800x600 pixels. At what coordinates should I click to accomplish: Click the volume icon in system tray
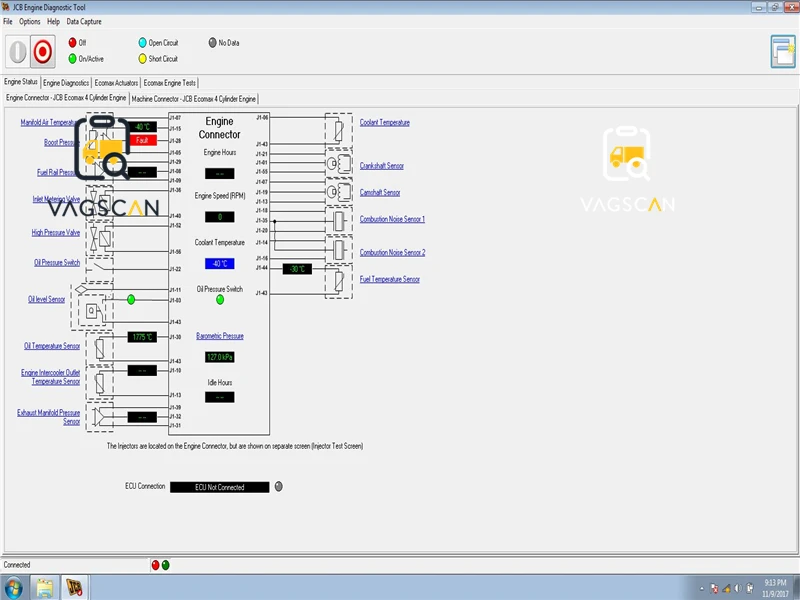point(738,588)
